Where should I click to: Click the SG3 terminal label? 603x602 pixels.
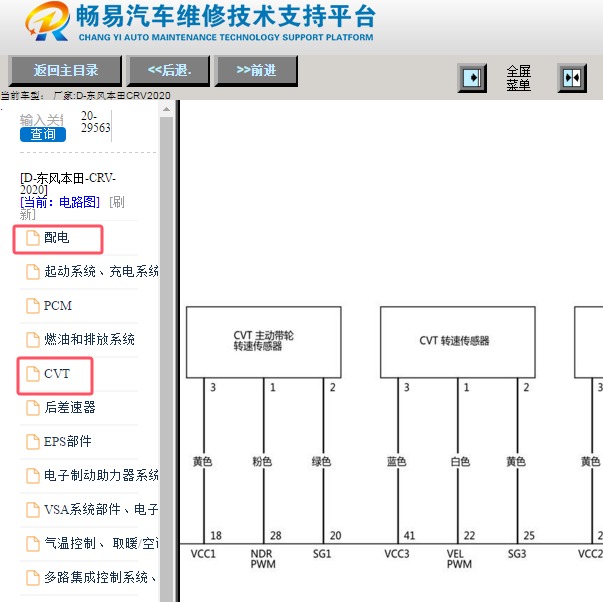(517, 554)
